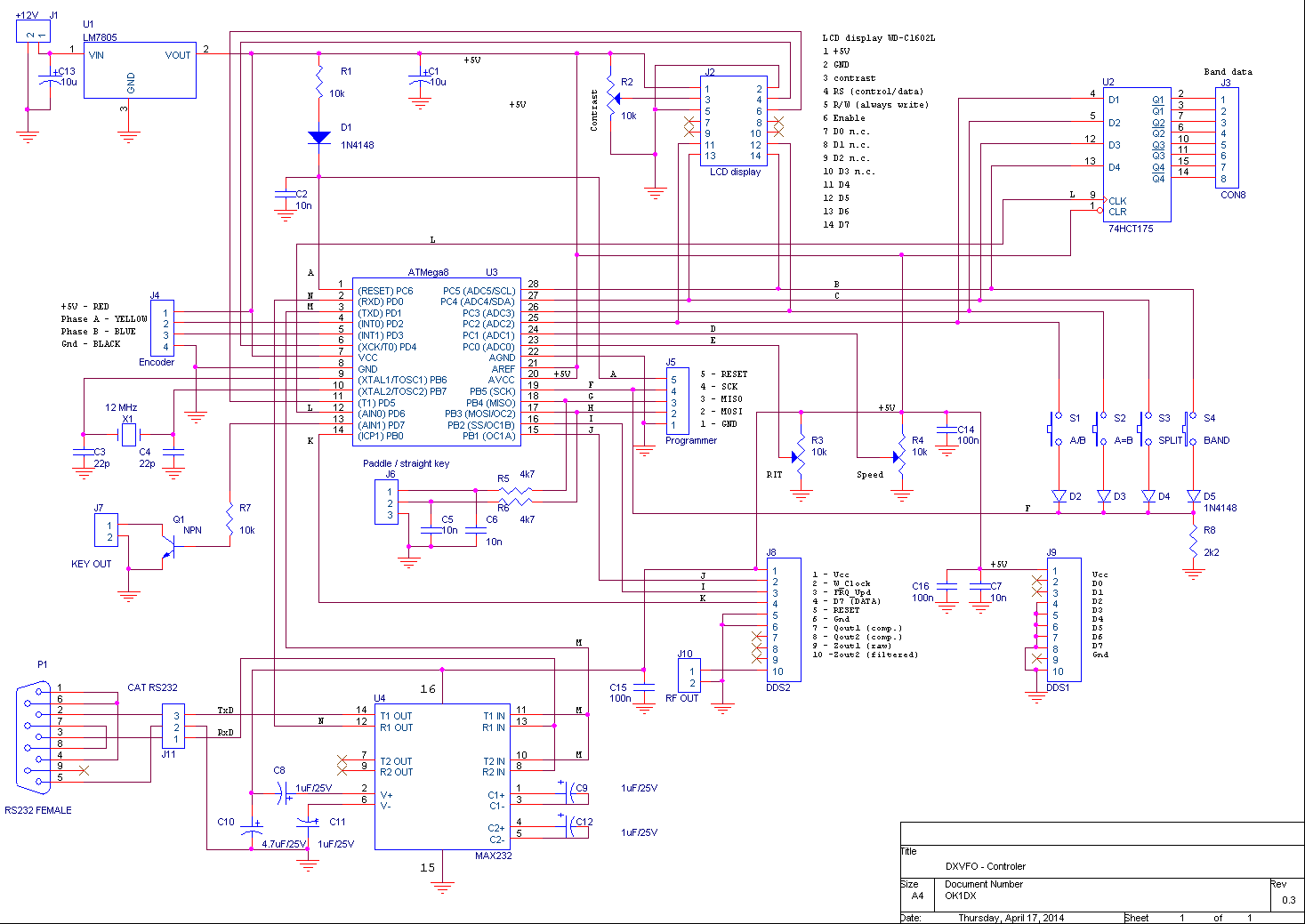This screenshot has height=924, width=1305.
Task: Select the Encoder connector J4
Action: [163, 328]
